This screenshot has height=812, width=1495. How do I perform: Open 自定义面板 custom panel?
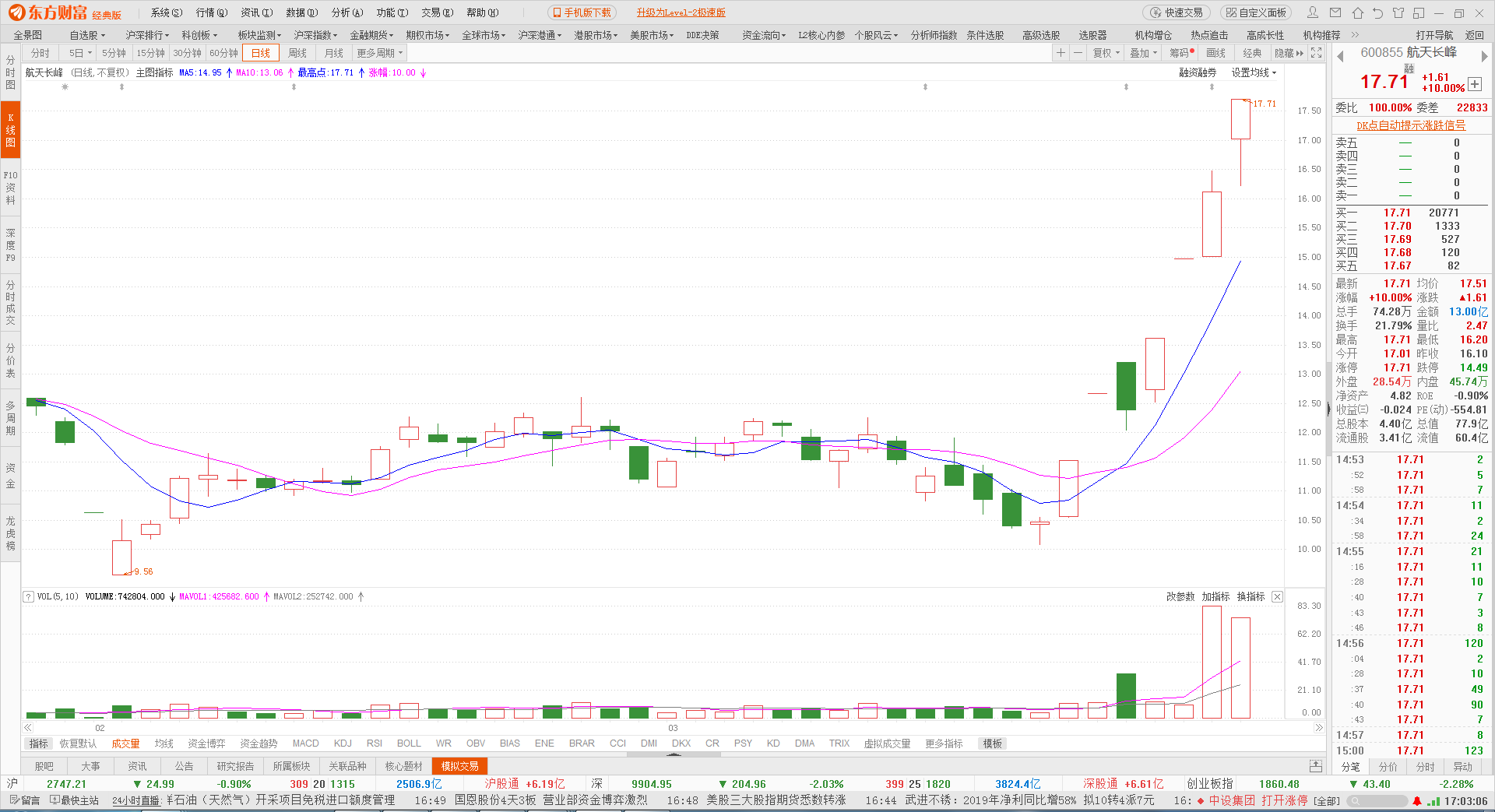click(1255, 12)
